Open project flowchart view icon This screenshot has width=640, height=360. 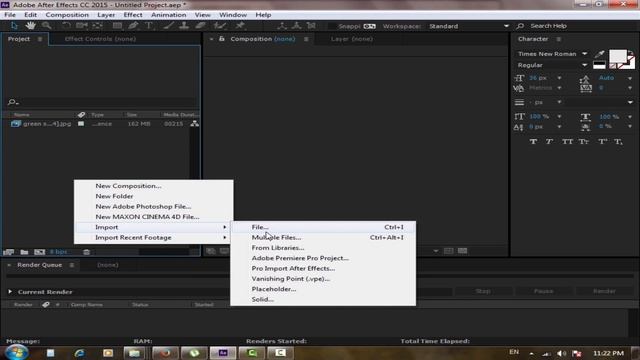click(195, 124)
